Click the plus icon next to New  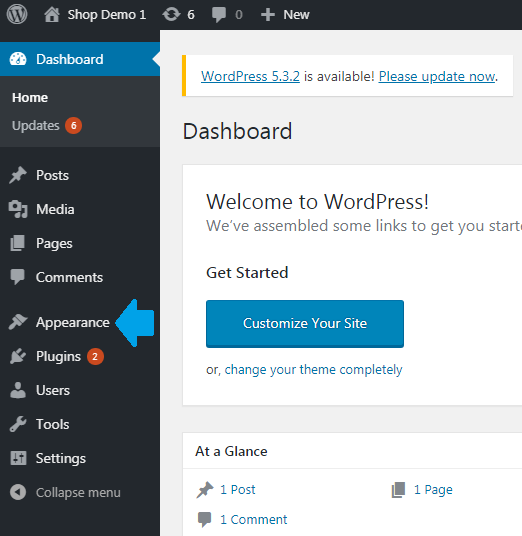268,15
